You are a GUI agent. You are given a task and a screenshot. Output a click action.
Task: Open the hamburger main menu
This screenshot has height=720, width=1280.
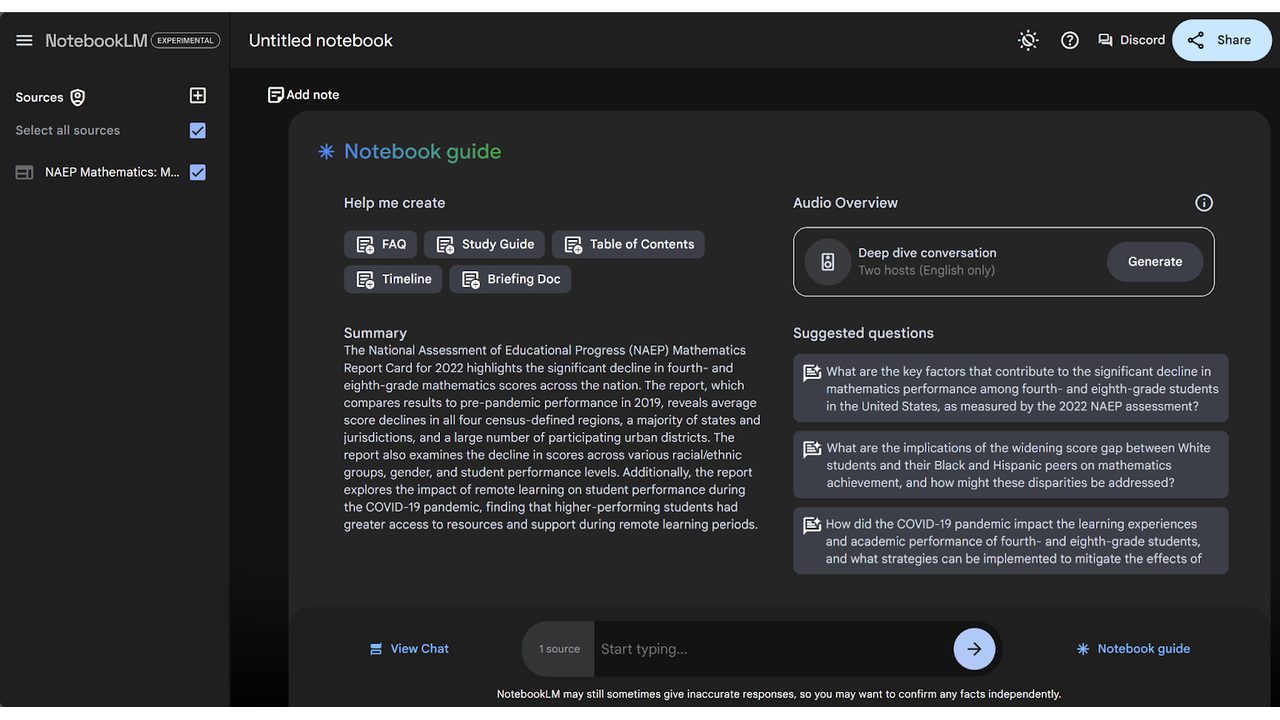[24, 40]
